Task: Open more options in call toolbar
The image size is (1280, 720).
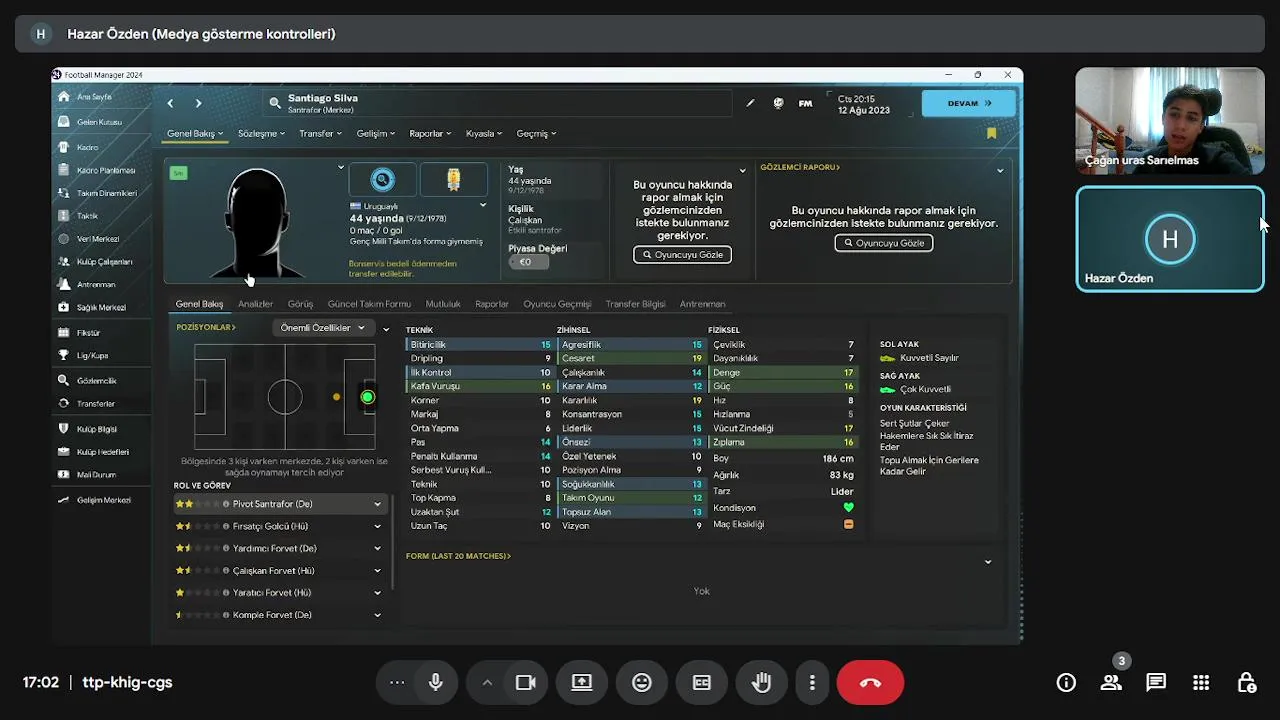Action: [812, 683]
